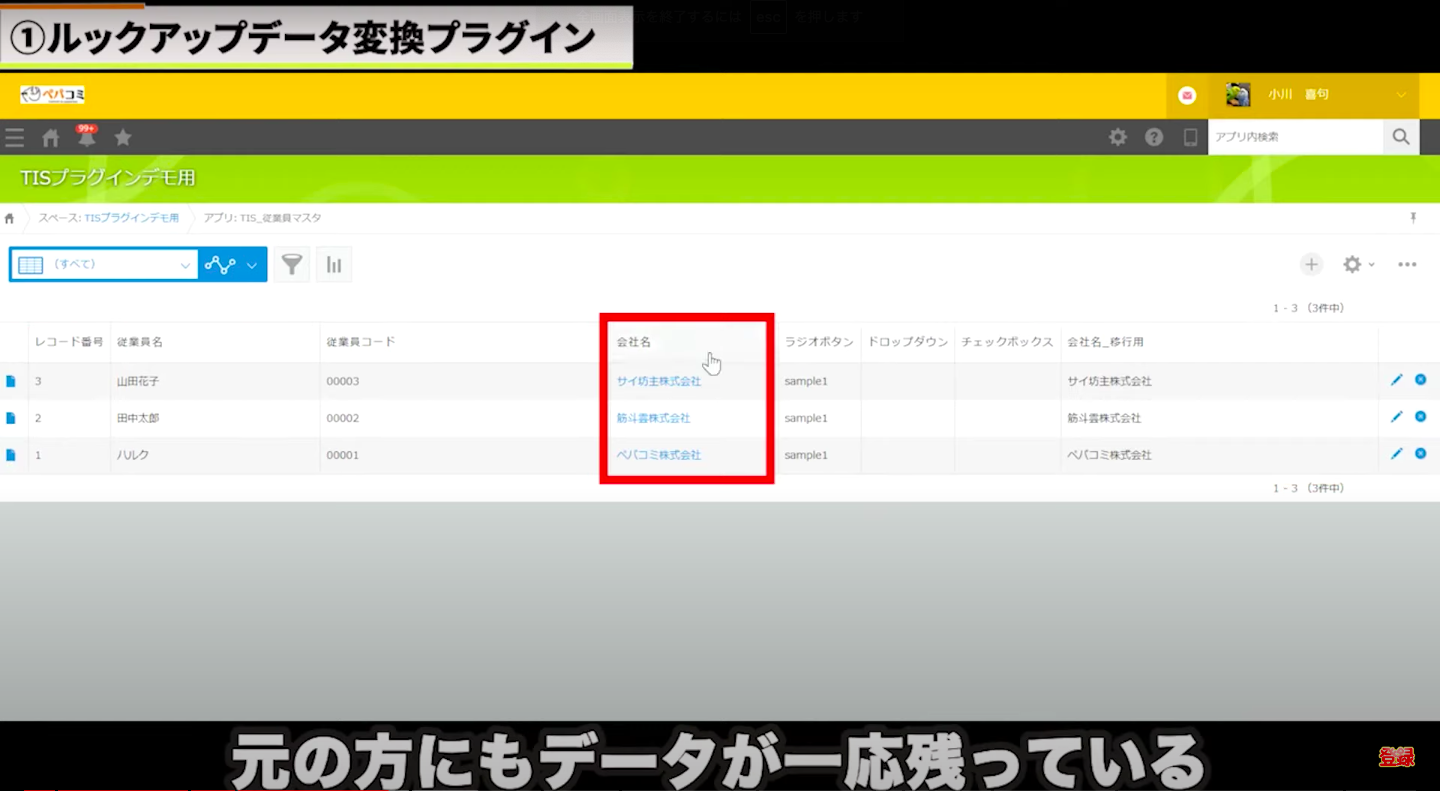Open the app settings gear
Image resolution: width=1440 pixels, height=791 pixels.
click(1352, 264)
